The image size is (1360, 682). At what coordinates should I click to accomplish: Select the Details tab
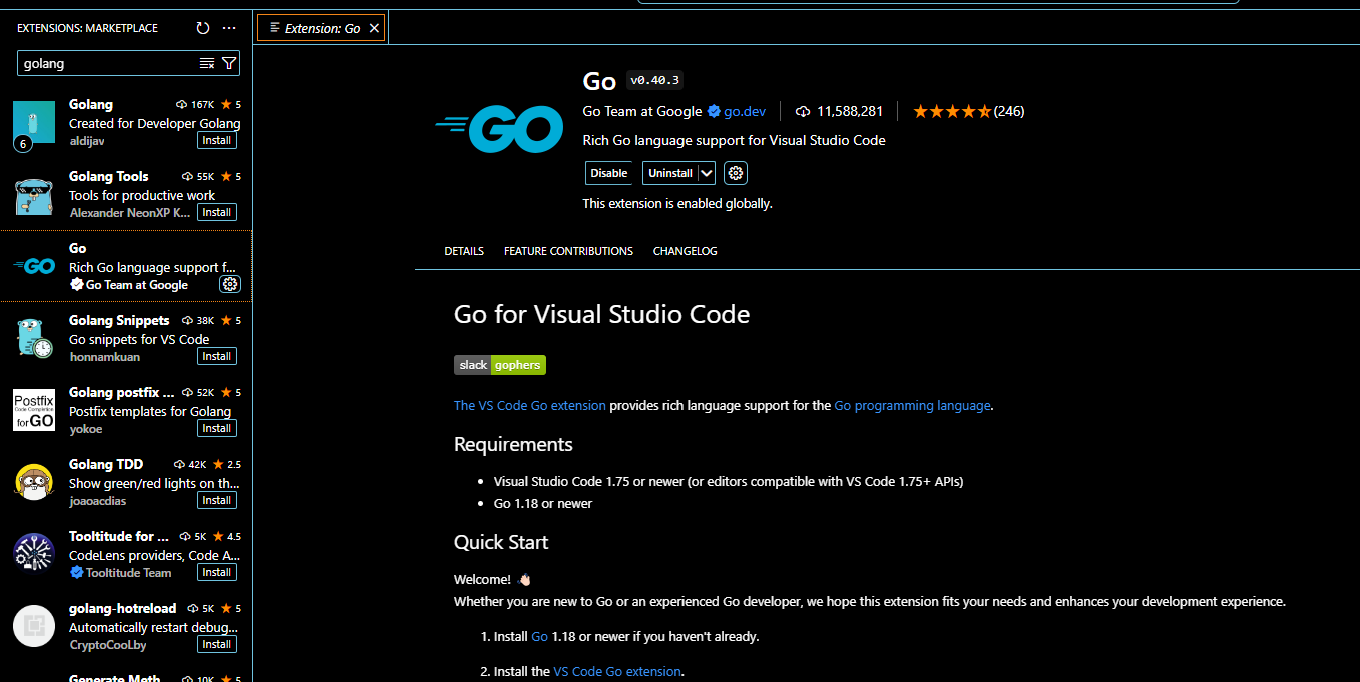464,251
